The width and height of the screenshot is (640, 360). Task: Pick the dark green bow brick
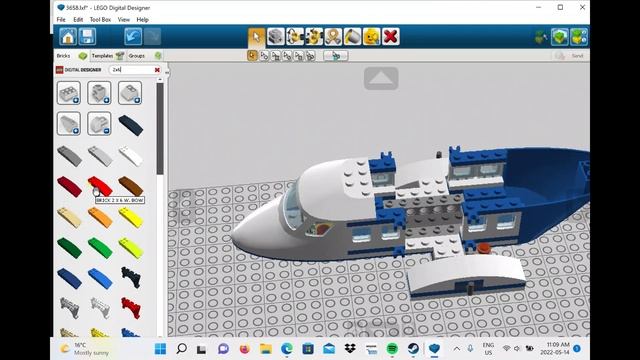69,248
